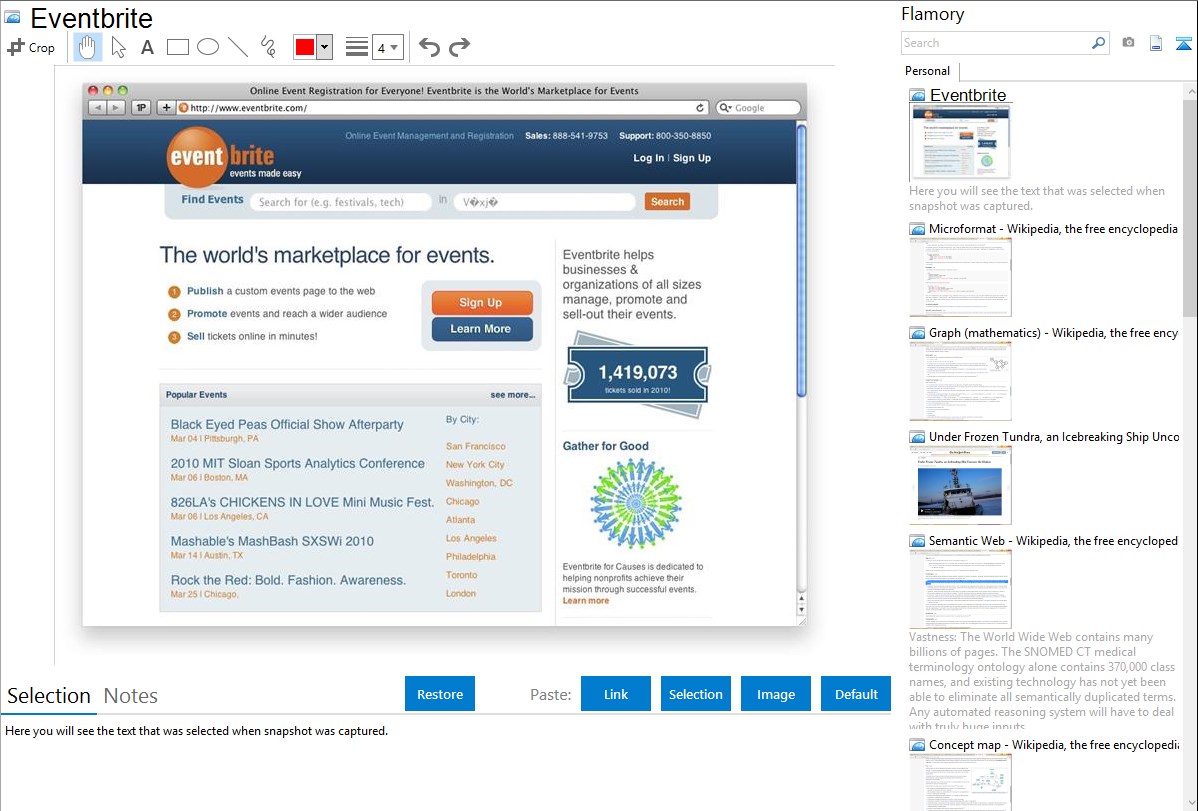Viewport: 1198px width, 811px height.
Task: Select the straight line tool
Action: [238, 47]
